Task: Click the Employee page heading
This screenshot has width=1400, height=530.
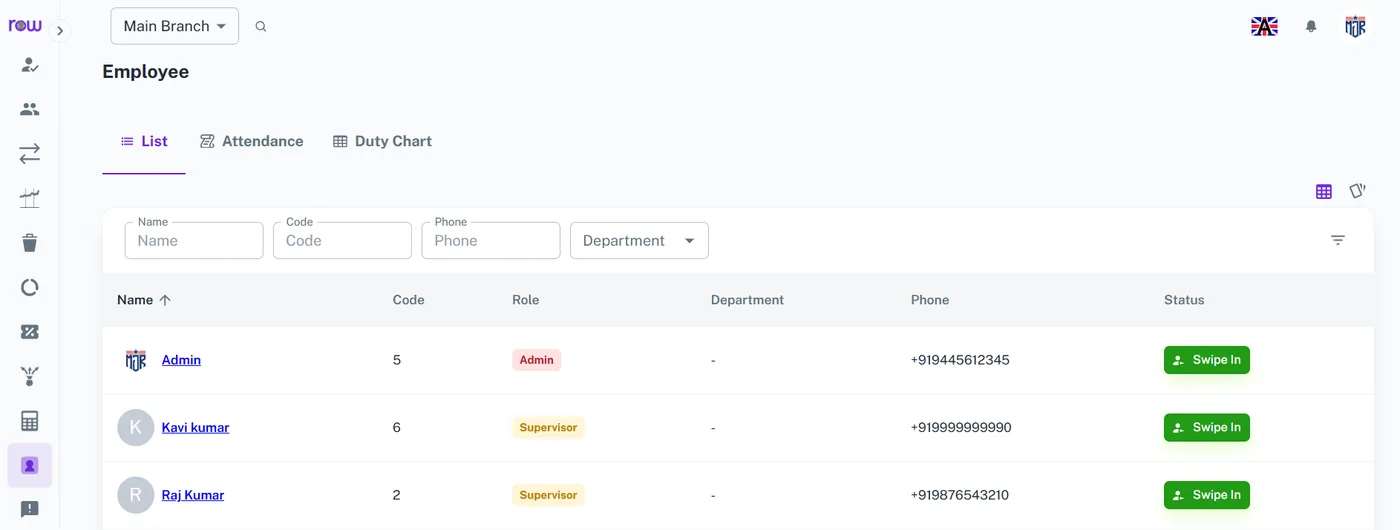Action: click(x=146, y=72)
